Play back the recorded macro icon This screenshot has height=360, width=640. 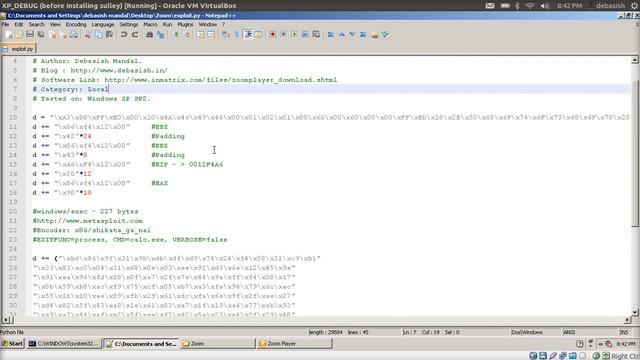(x=294, y=35)
